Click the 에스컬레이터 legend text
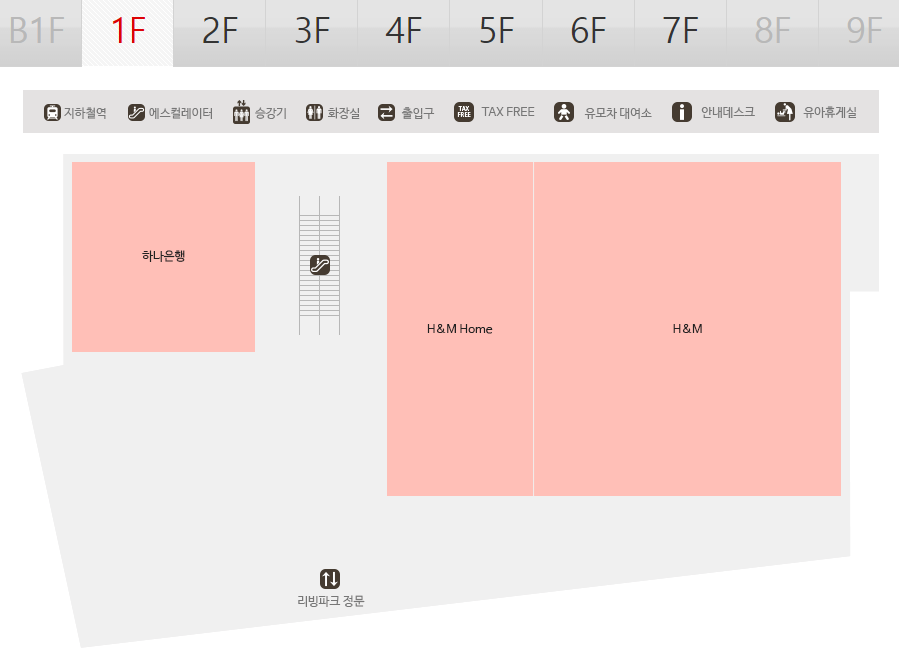The width and height of the screenshot is (899, 660). tap(181, 113)
